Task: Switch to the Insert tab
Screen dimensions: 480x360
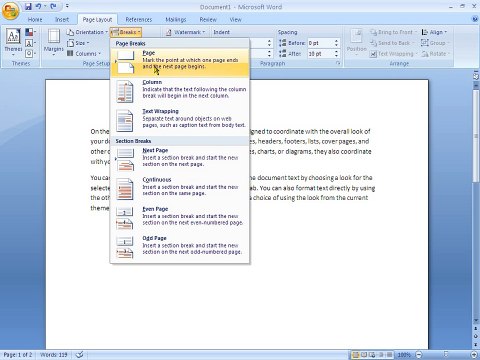Action: (62, 20)
